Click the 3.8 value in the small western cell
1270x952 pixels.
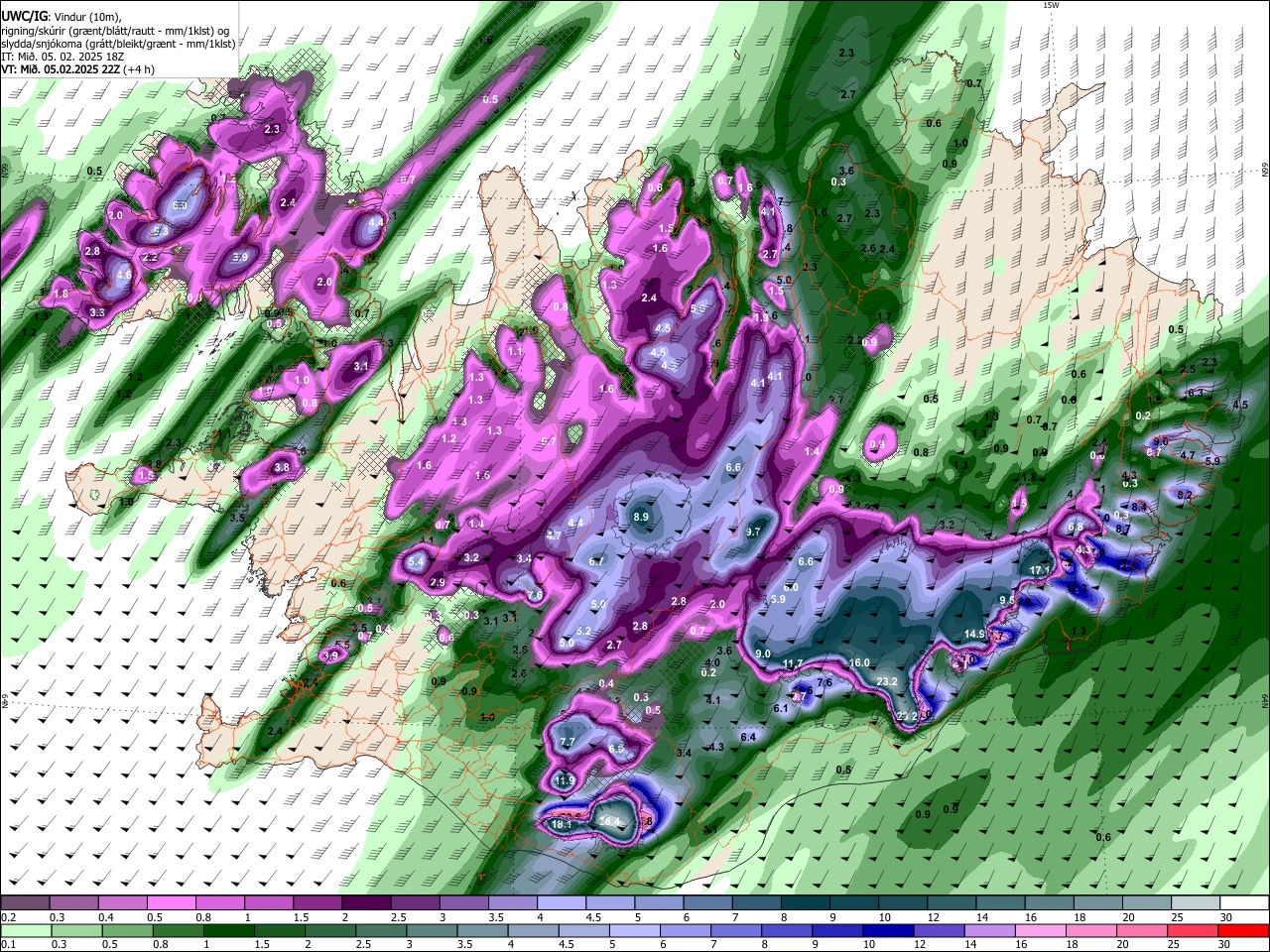[282, 468]
